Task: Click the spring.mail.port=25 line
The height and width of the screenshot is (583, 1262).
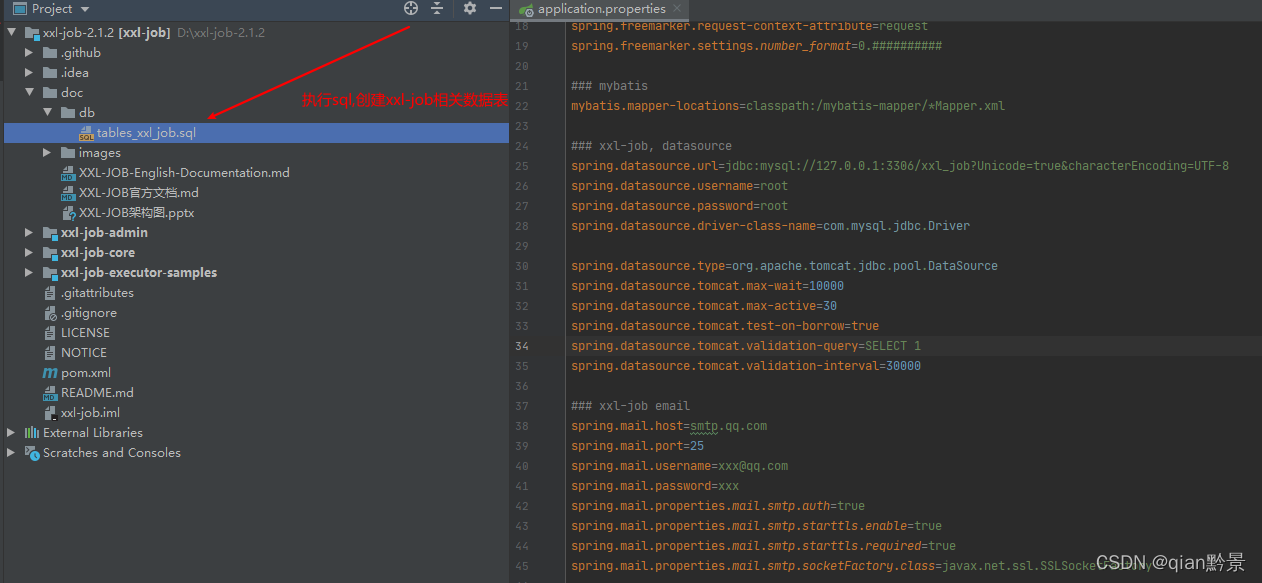Action: (x=637, y=446)
